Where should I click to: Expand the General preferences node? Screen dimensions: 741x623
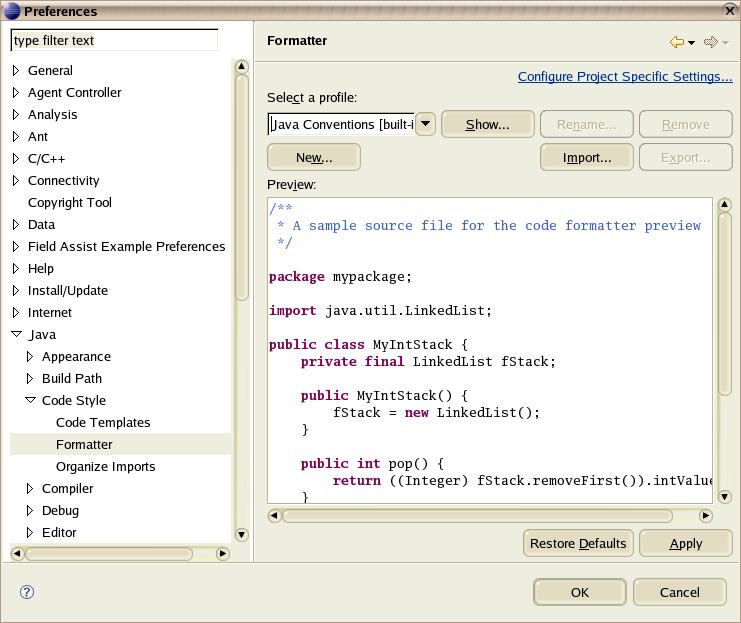tap(16, 71)
